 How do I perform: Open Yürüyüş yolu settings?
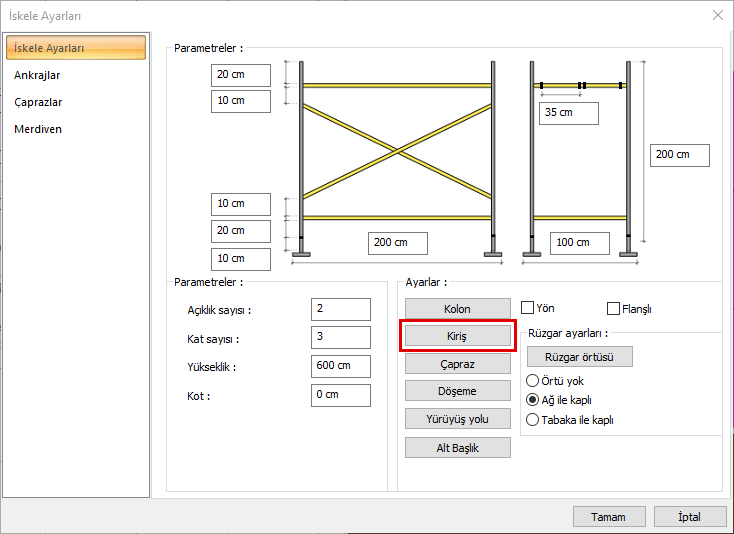click(x=457, y=418)
